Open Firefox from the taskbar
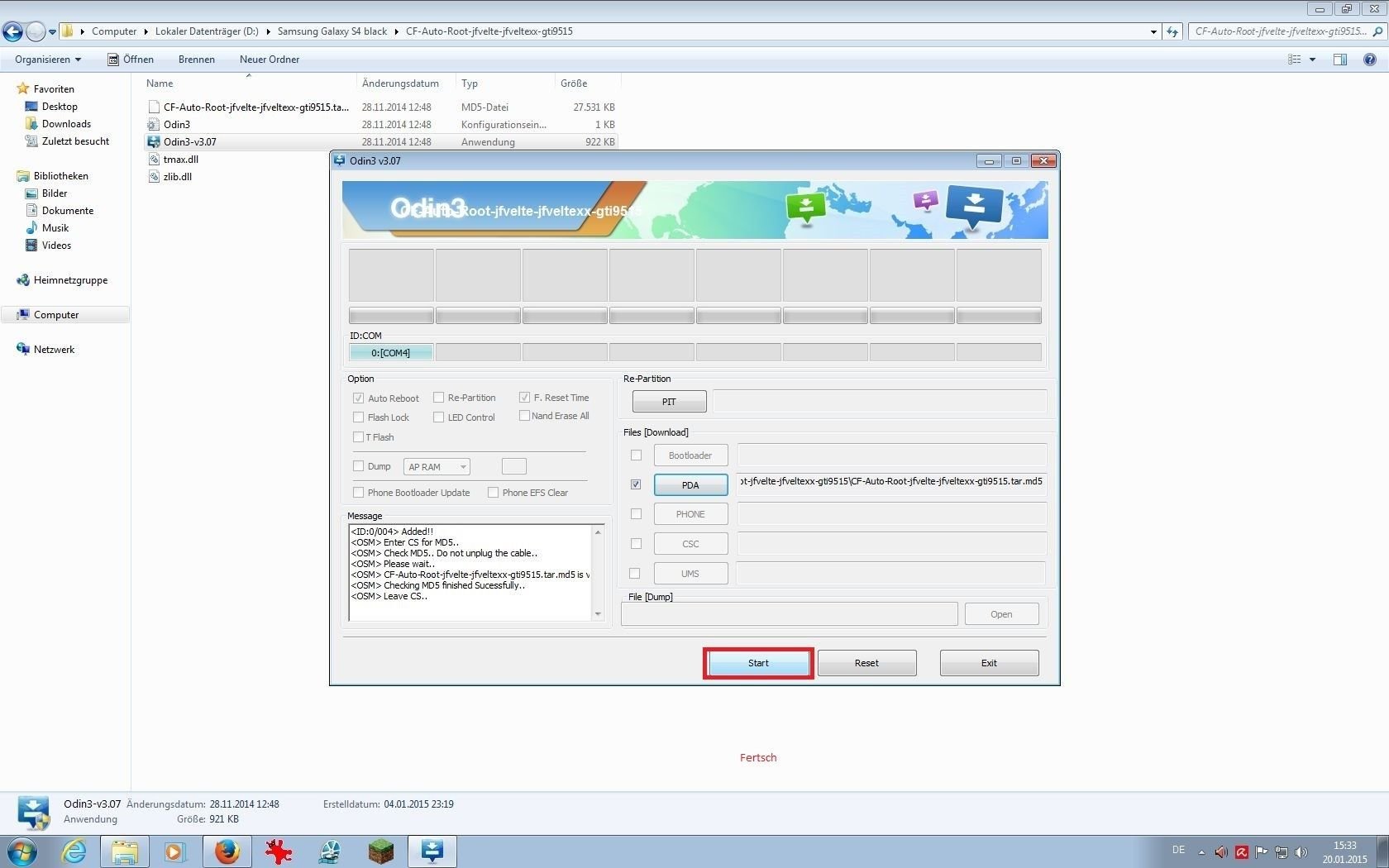The height and width of the screenshot is (868, 1389). [227, 851]
